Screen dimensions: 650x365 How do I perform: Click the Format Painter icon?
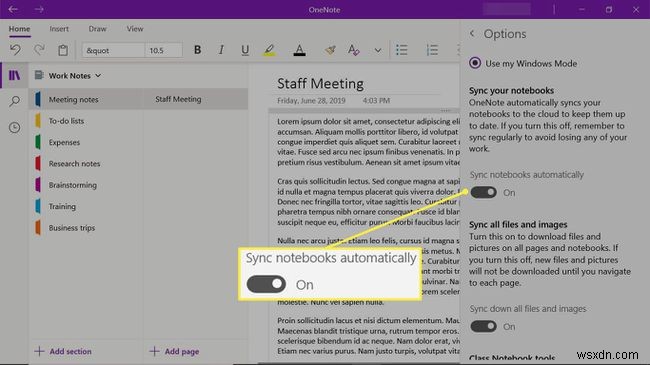tap(330, 50)
